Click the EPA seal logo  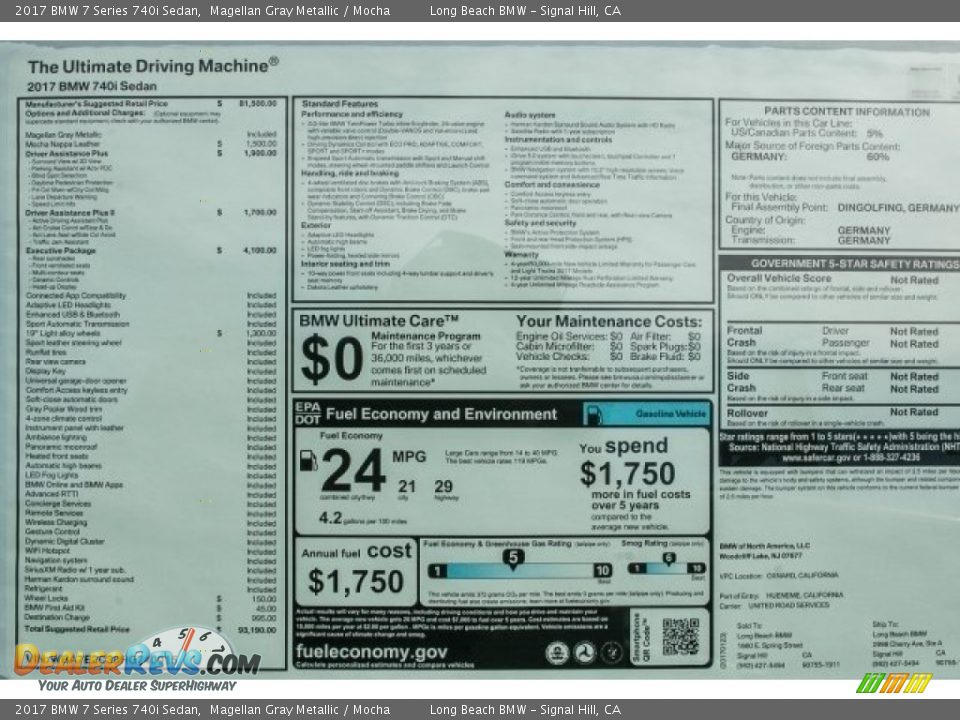[558, 653]
